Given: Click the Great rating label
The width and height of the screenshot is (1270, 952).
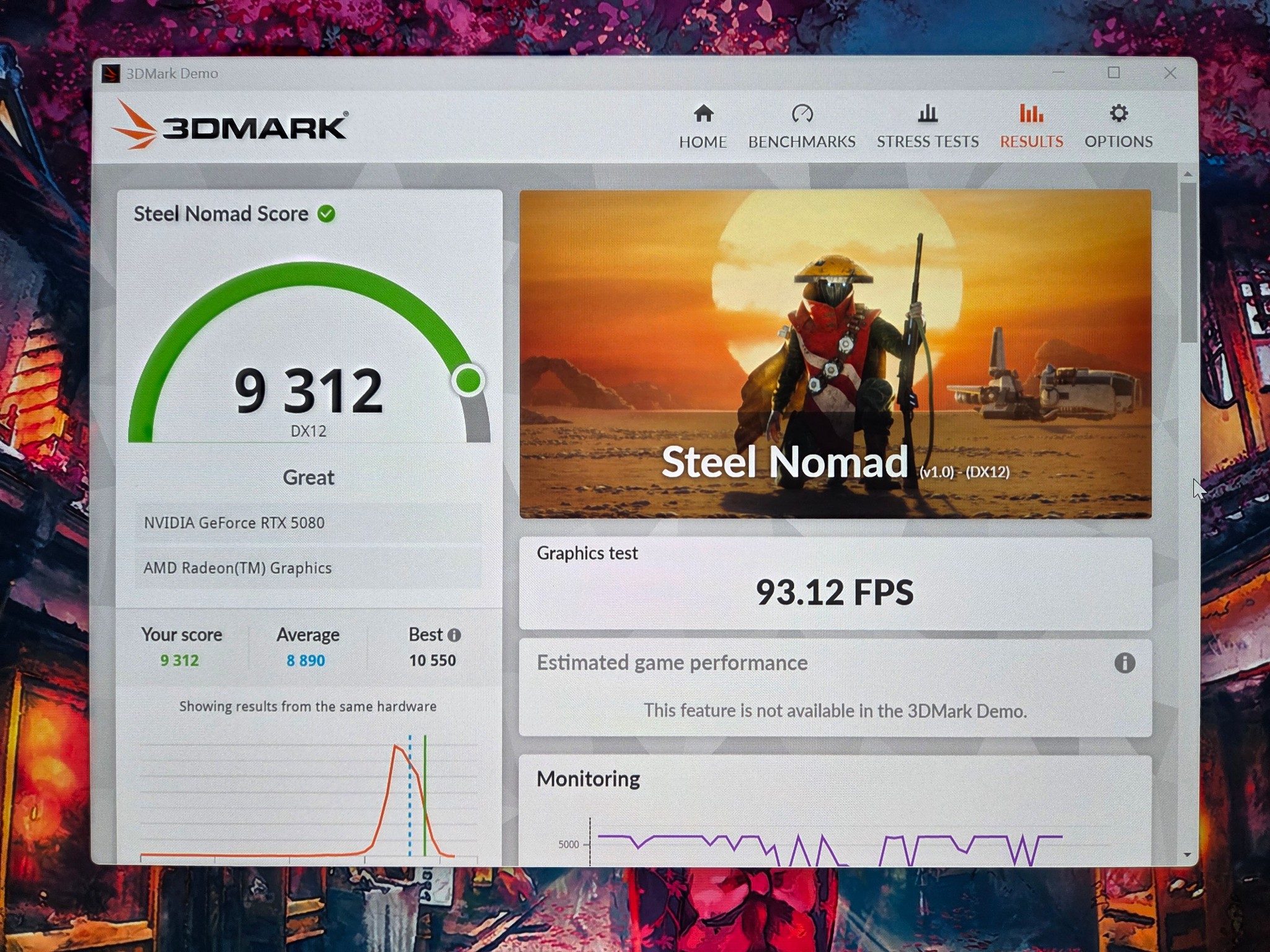Looking at the screenshot, I should click(x=308, y=477).
